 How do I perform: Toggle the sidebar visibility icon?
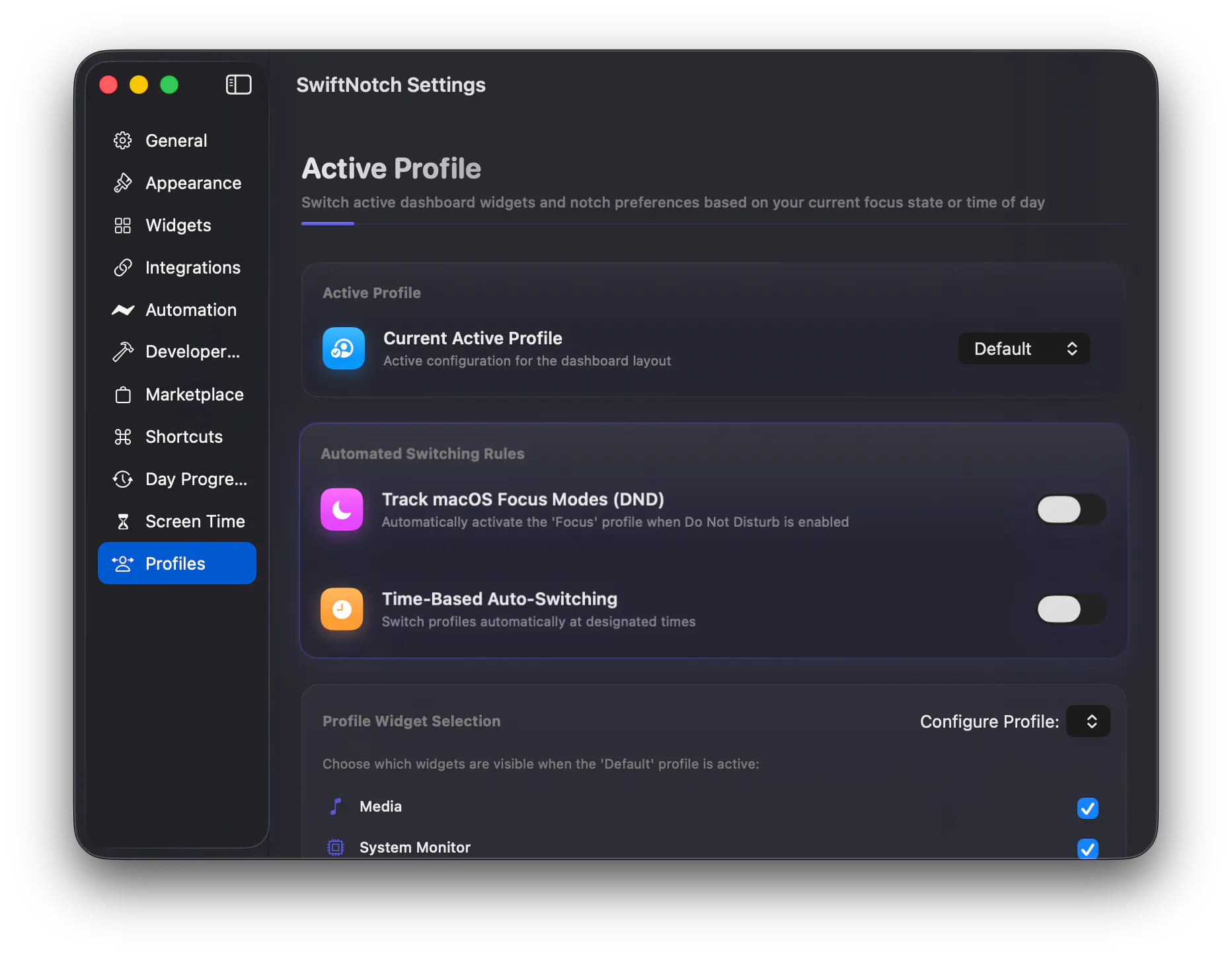click(239, 85)
